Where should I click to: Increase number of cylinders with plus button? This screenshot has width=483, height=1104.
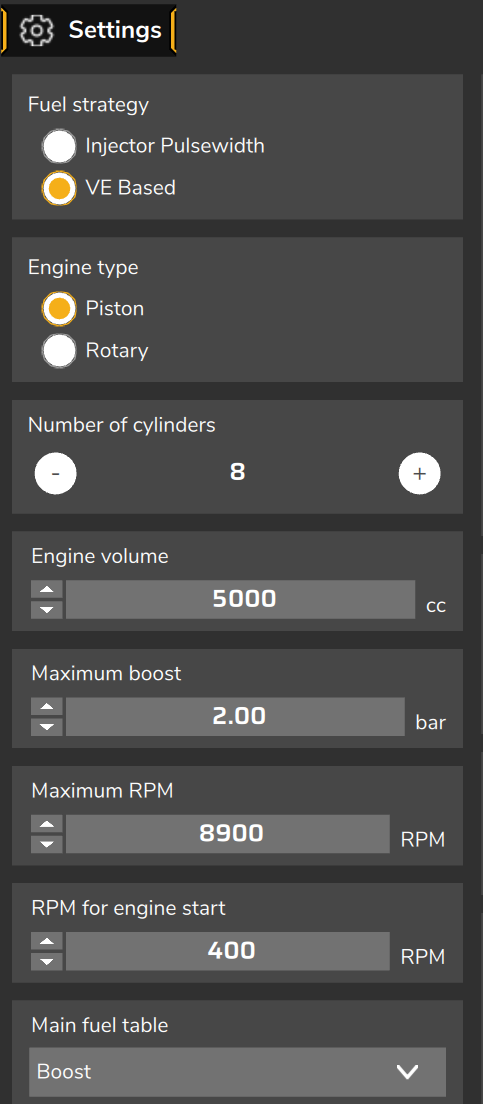pyautogui.click(x=420, y=473)
